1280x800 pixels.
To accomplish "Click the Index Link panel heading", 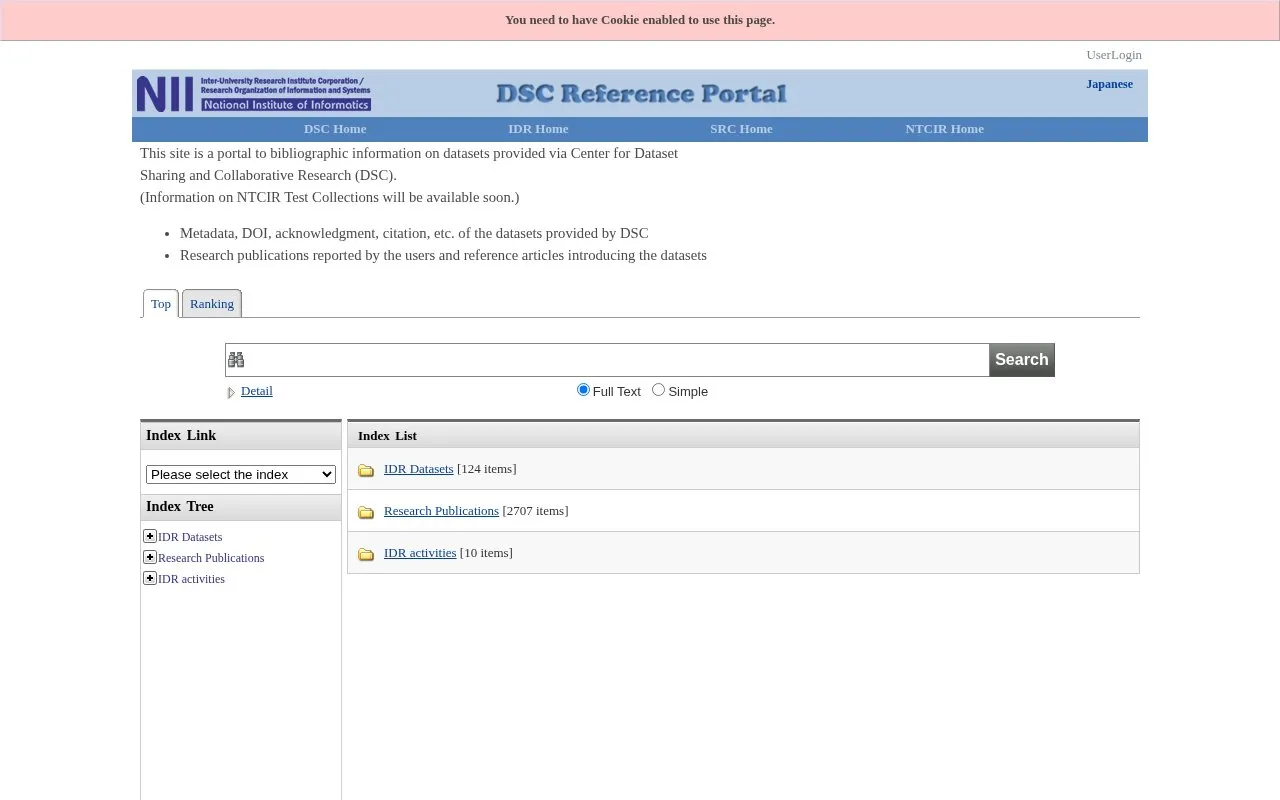I will (181, 435).
